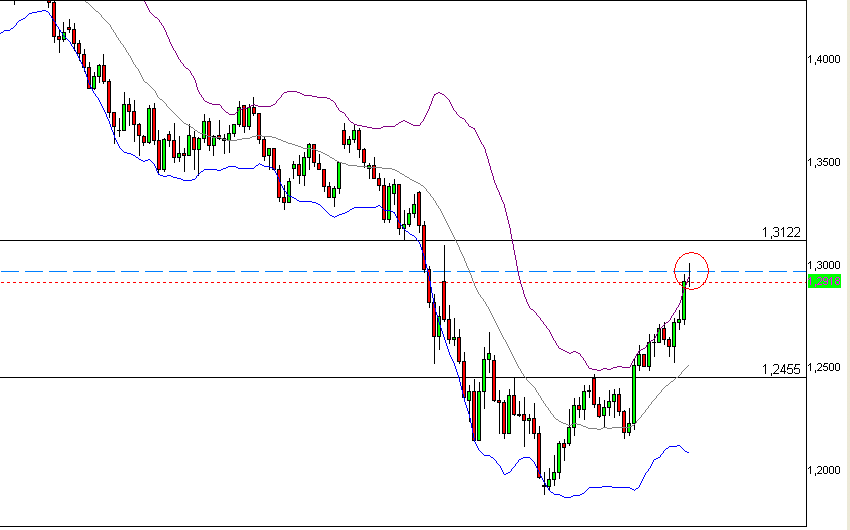Click the 1,4000 price axis label
Viewport: 850px width, 530px height.
point(824,59)
